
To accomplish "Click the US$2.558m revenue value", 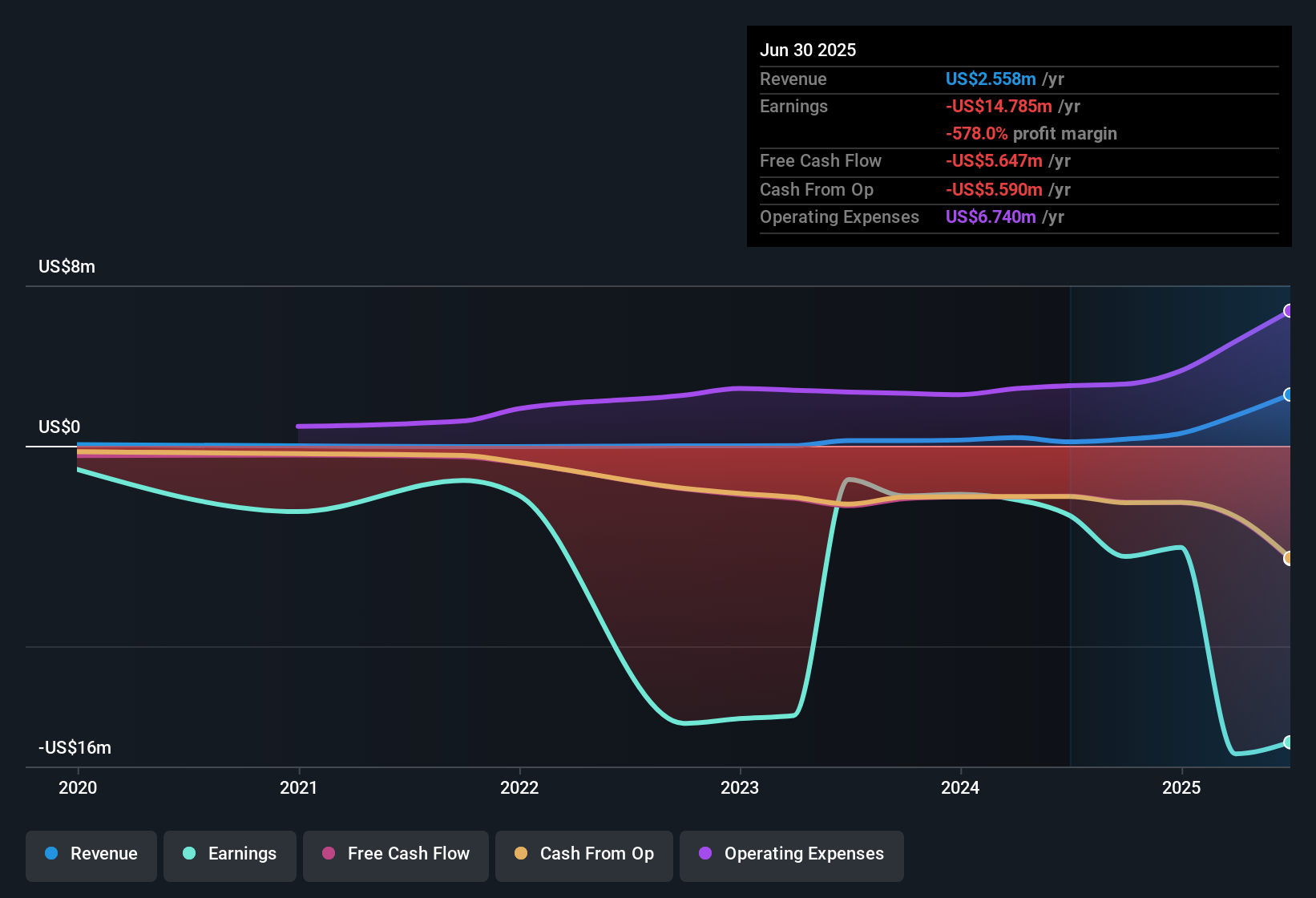I will (991, 79).
